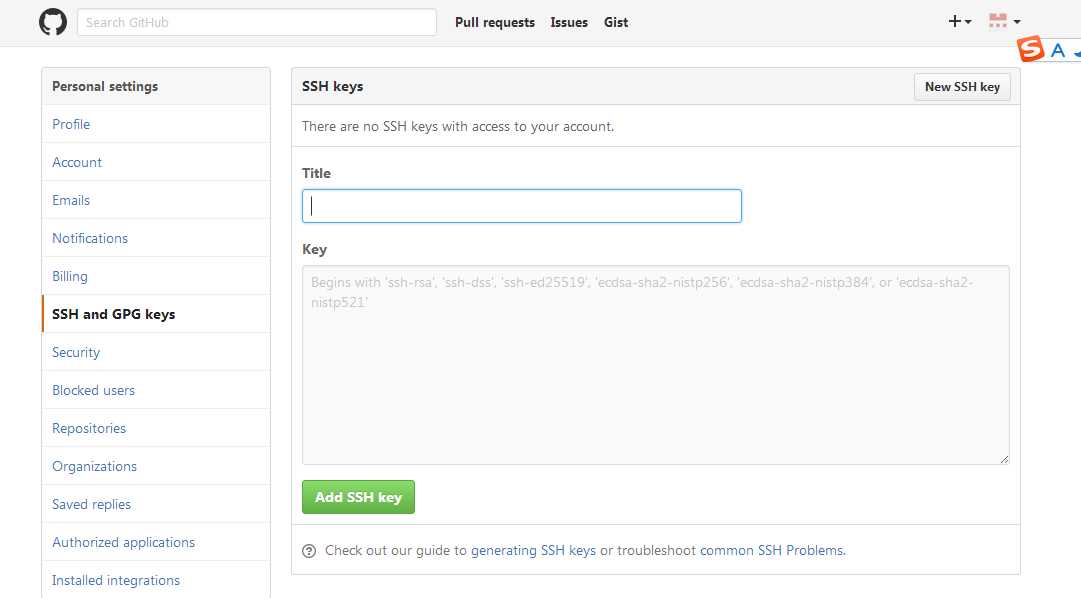Open the generating SSH keys guide link
The image size is (1081, 598).
(x=533, y=550)
